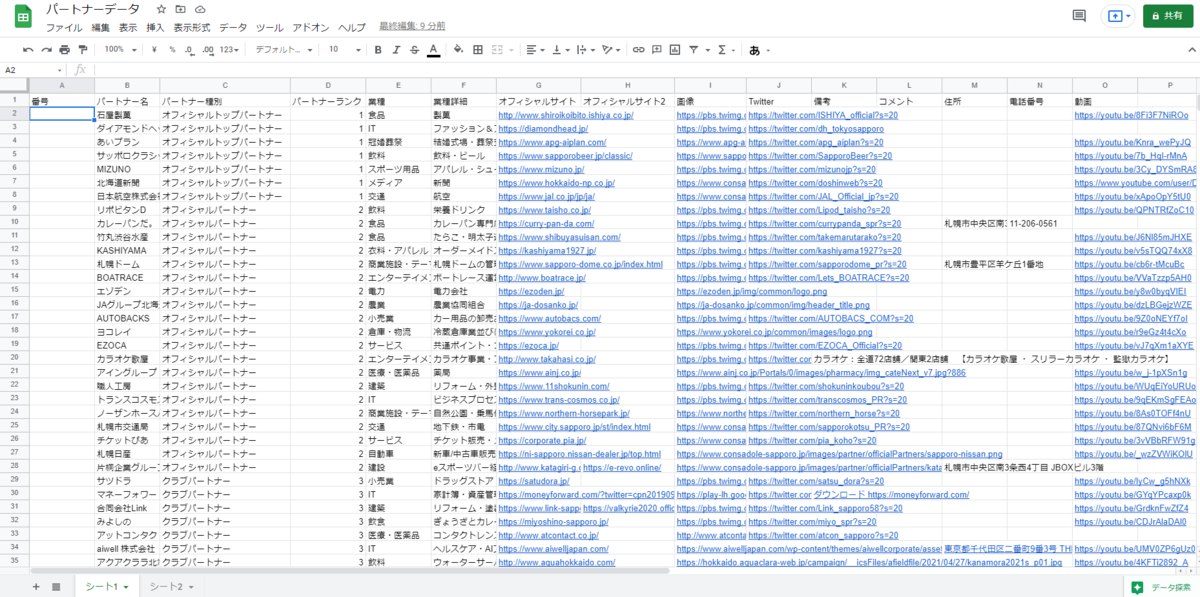Open 最終編集 version history link
This screenshot has width=1200, height=597.
(414, 27)
